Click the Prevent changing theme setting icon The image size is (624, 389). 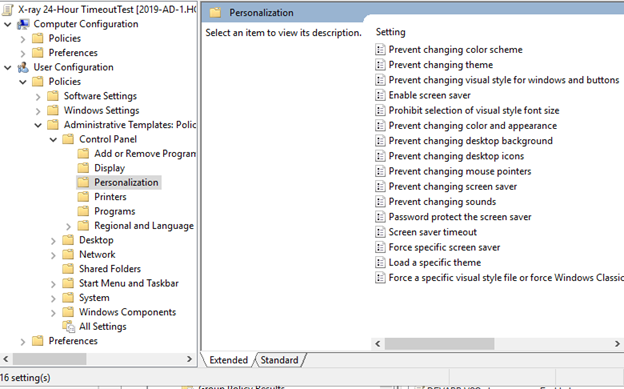click(x=380, y=65)
